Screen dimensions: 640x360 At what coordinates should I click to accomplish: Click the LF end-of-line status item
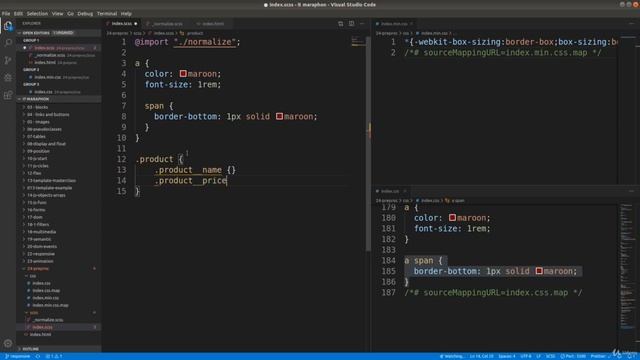tap(538, 356)
